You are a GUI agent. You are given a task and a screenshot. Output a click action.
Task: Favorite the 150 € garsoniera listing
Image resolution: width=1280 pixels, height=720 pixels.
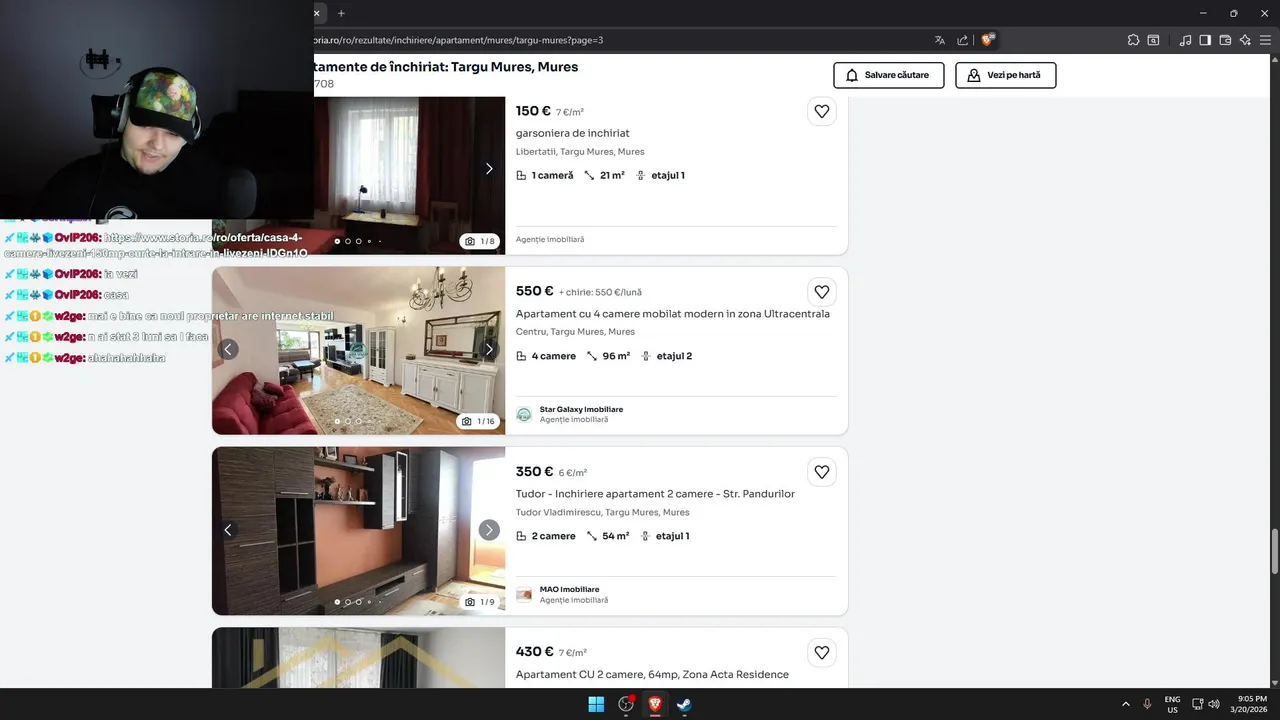[x=822, y=111]
